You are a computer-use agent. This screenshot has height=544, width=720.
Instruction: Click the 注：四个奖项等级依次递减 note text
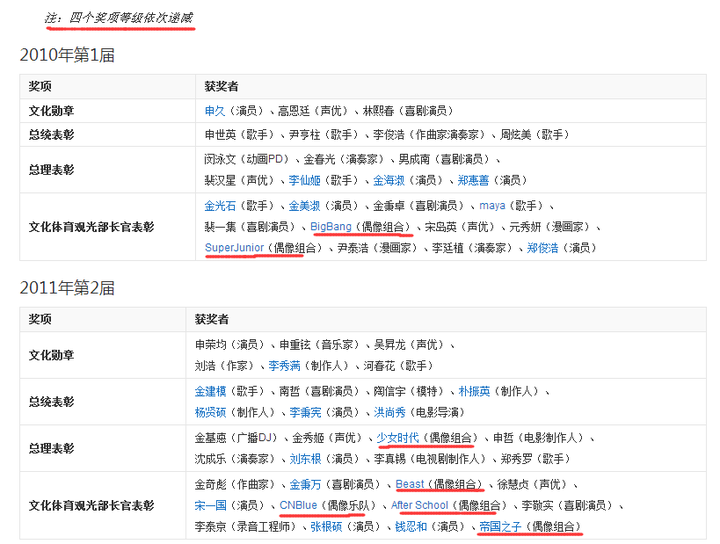click(119, 18)
